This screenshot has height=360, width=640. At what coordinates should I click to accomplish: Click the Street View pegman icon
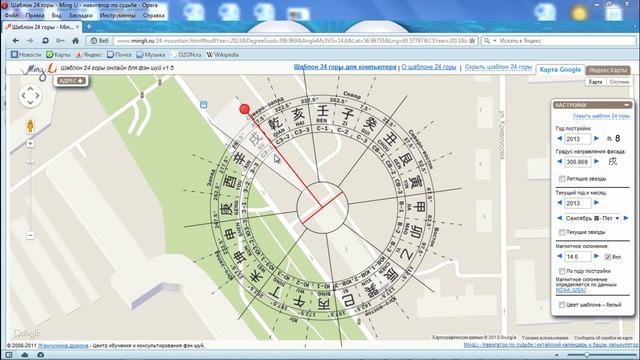[30, 126]
